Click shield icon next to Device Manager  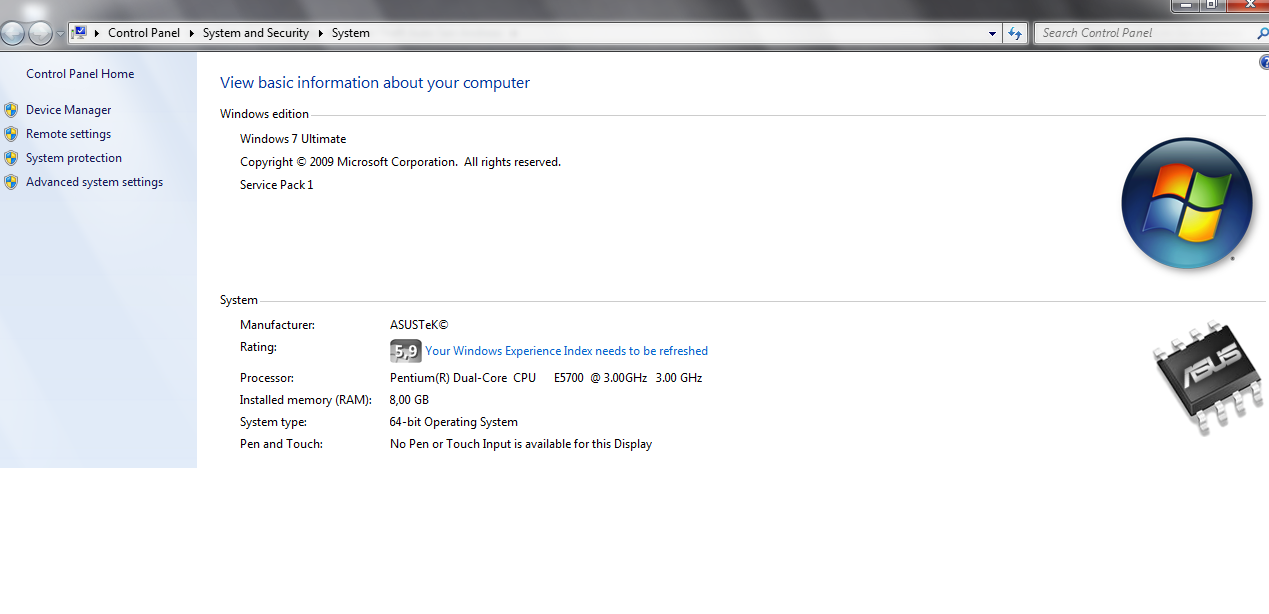point(11,110)
